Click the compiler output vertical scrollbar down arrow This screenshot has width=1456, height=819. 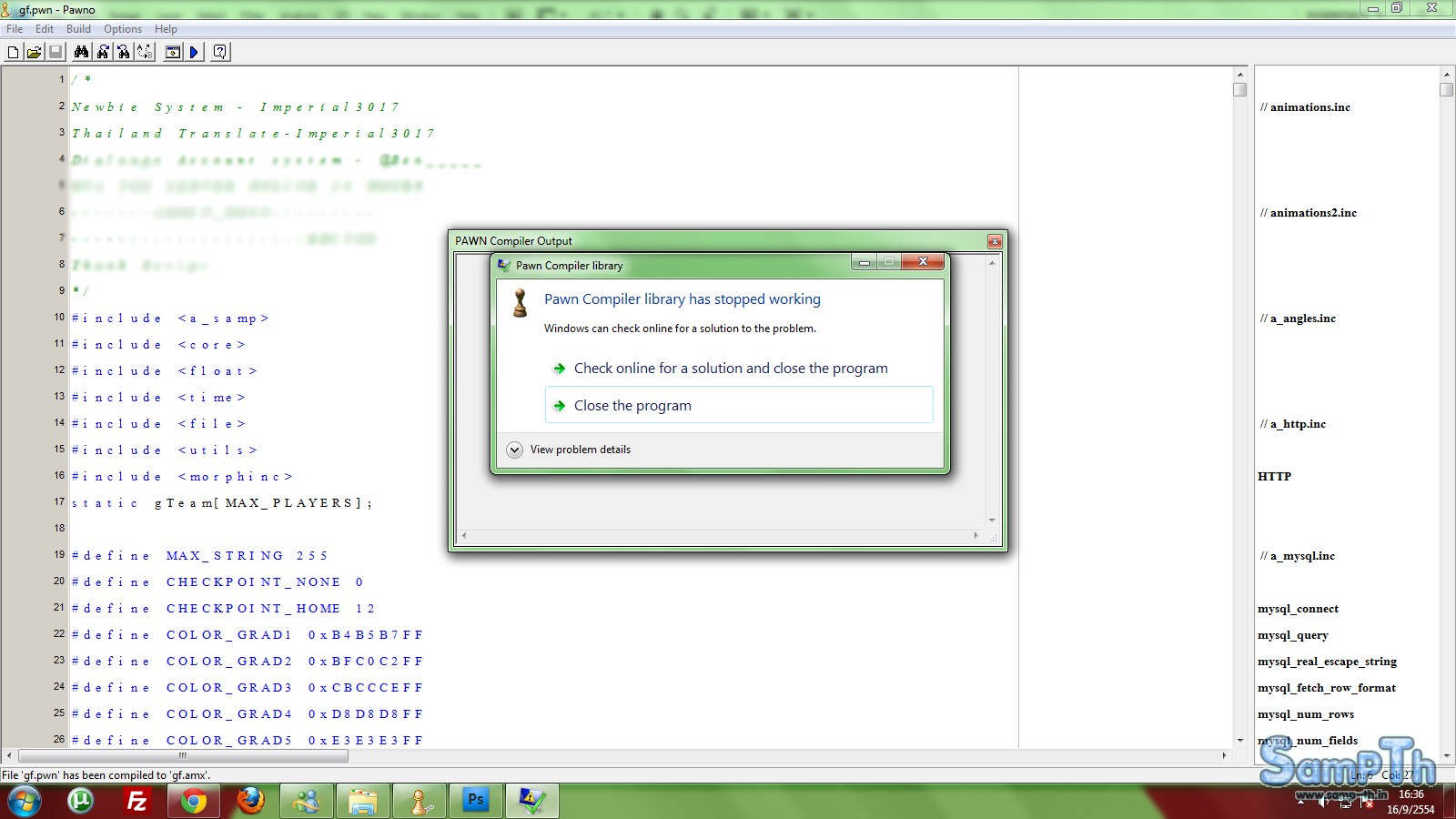(992, 521)
